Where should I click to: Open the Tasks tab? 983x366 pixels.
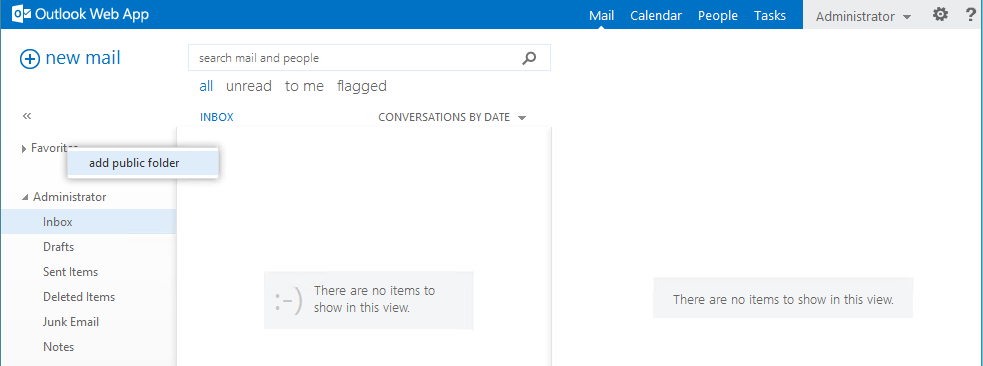[770, 16]
